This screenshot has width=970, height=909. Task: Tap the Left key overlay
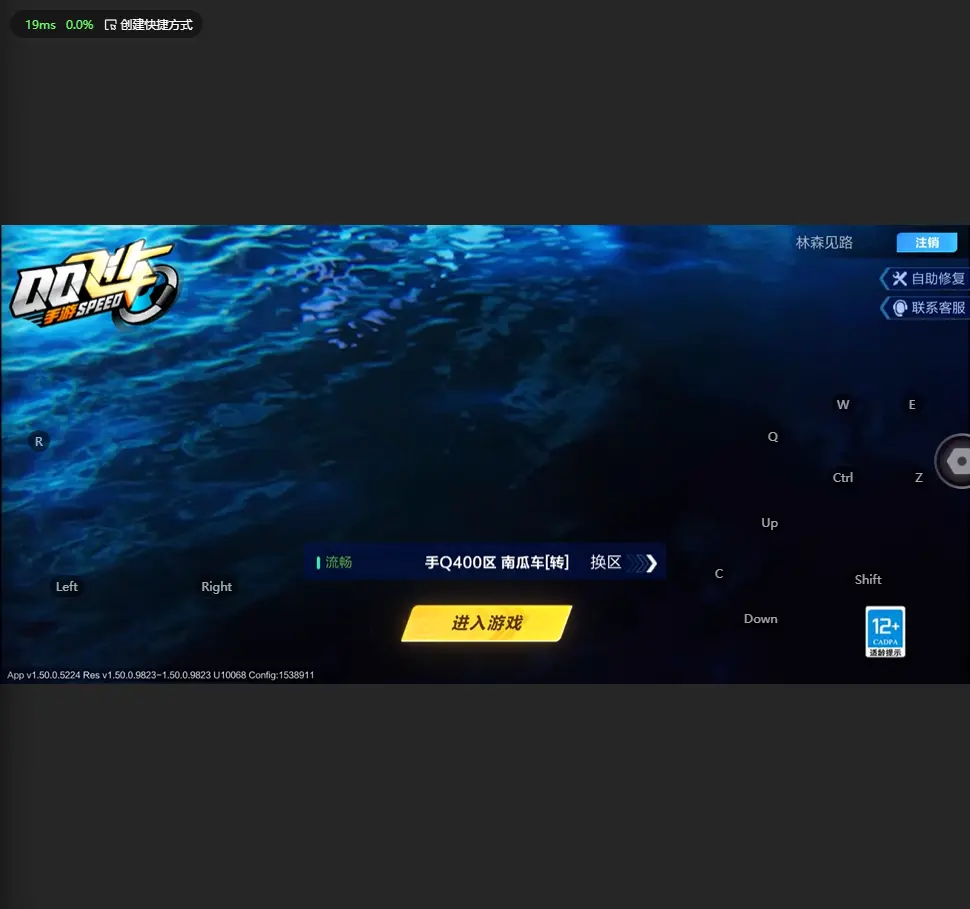67,587
